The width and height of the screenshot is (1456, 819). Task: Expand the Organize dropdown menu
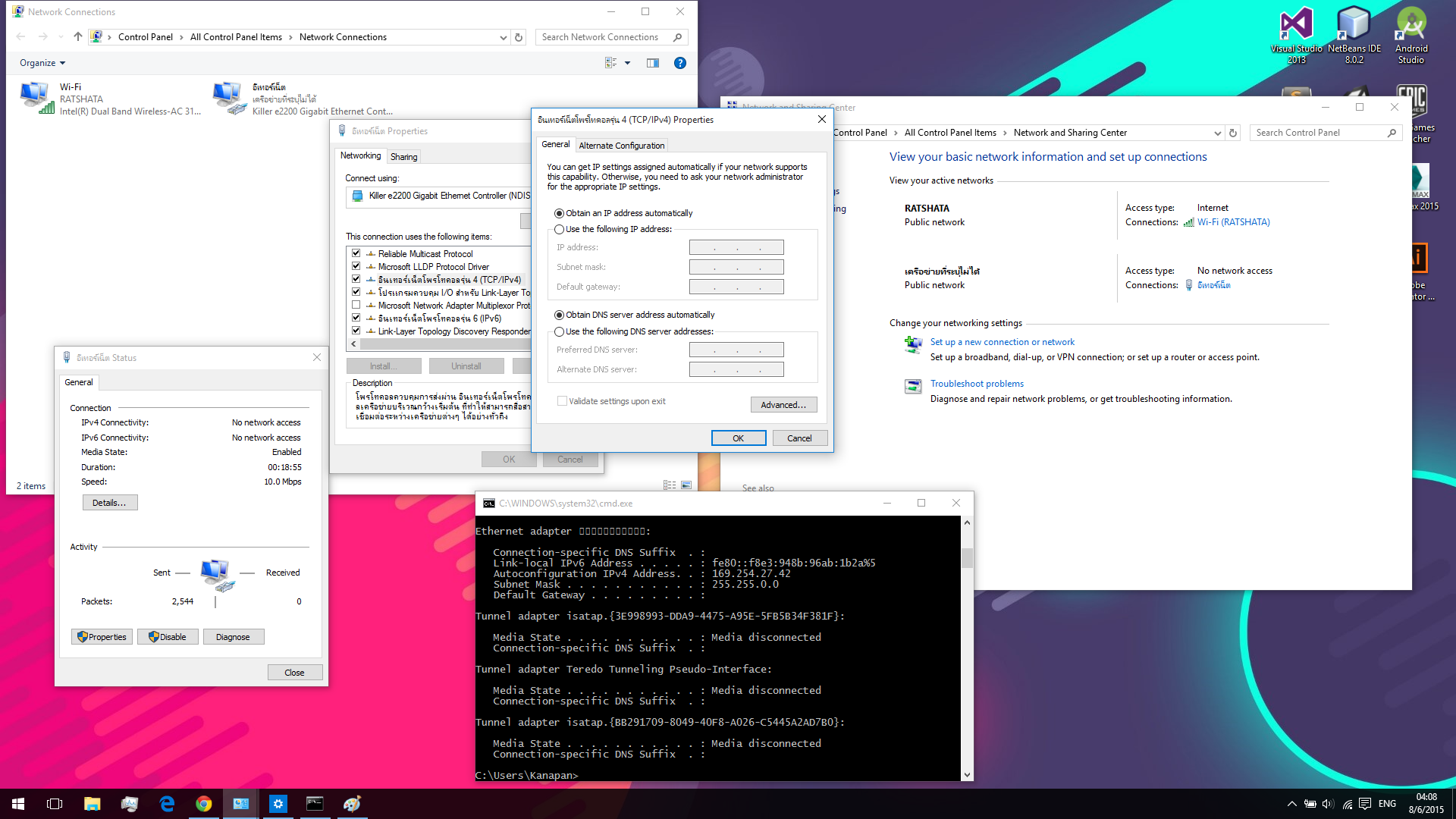(42, 63)
